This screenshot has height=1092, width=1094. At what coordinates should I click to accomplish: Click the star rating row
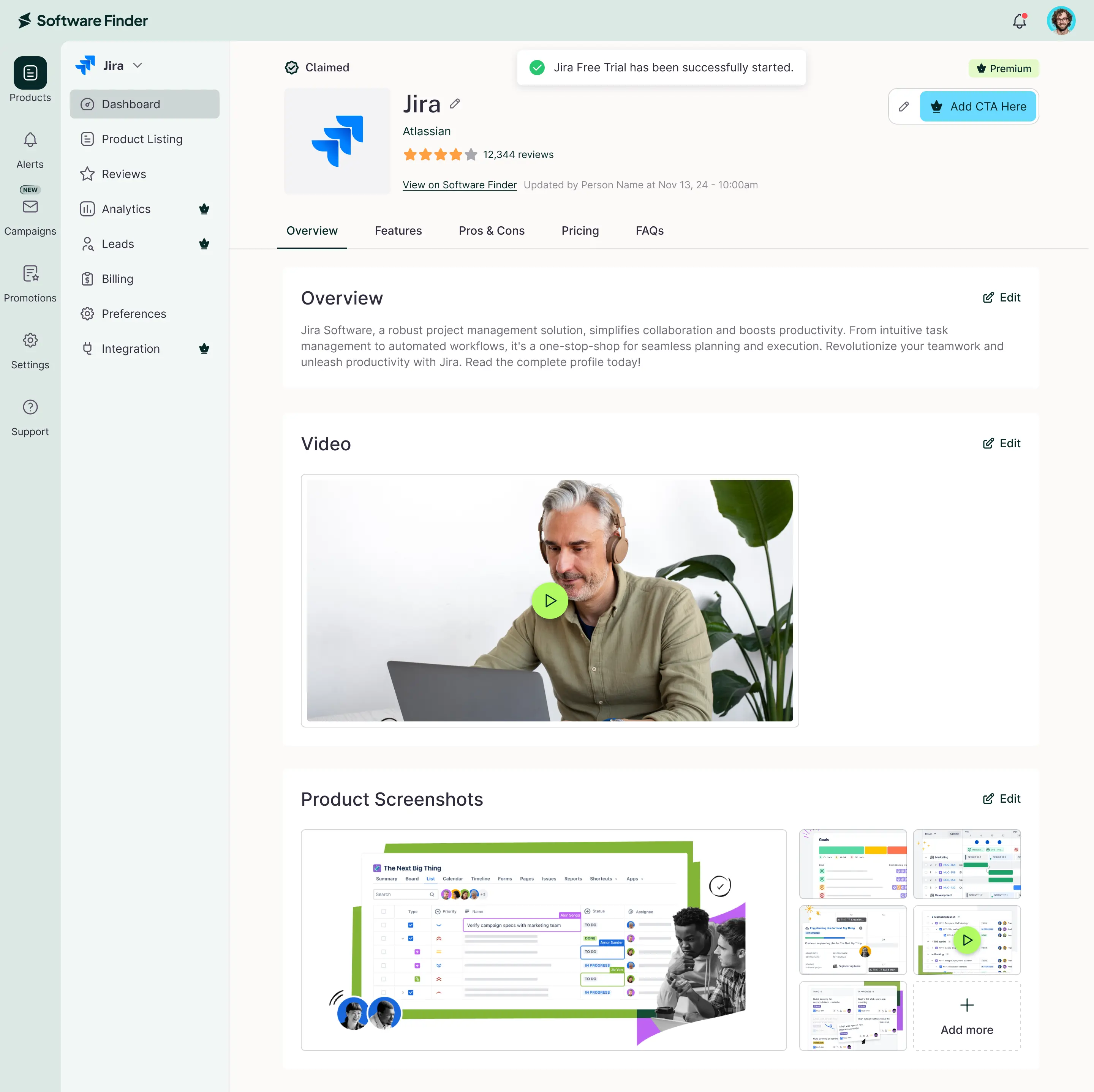click(440, 155)
